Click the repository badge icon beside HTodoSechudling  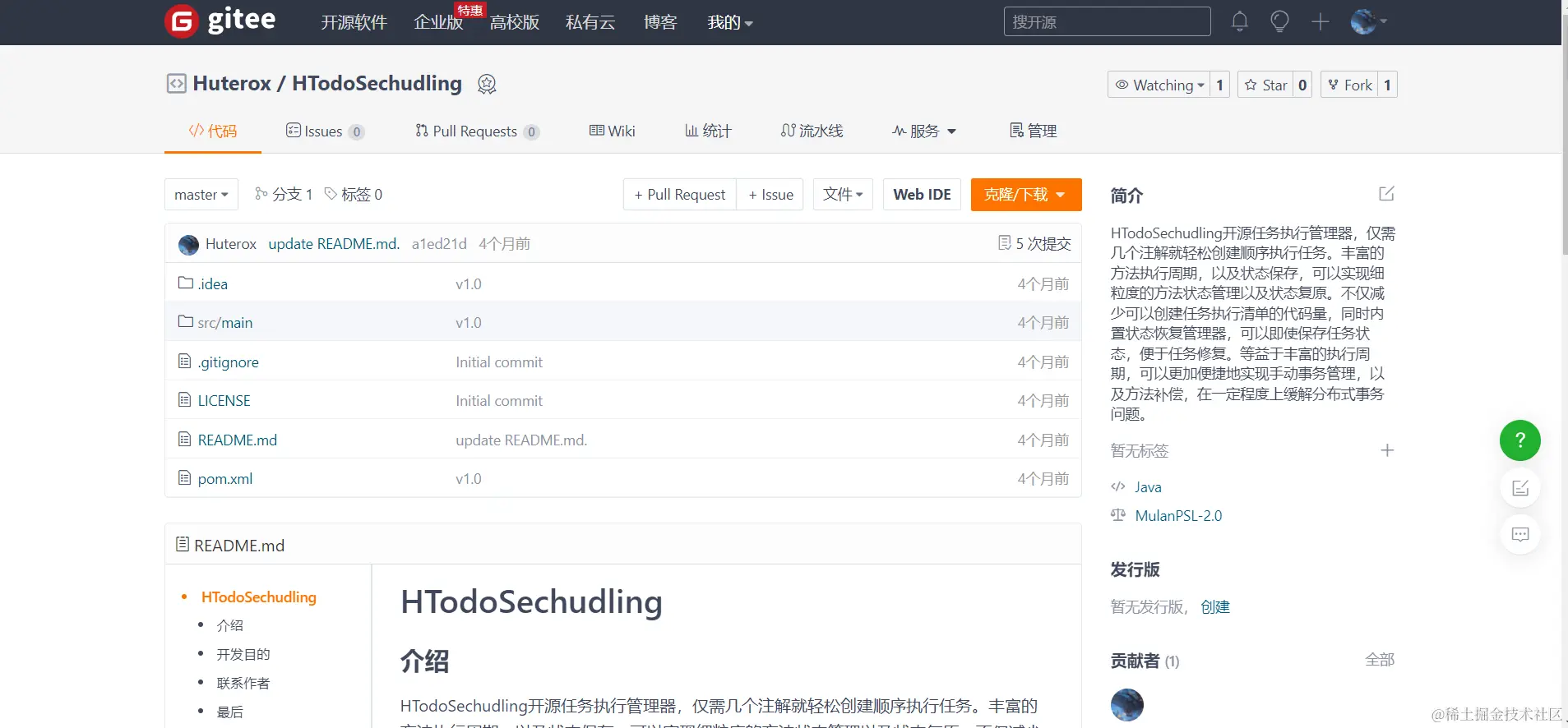click(x=487, y=84)
